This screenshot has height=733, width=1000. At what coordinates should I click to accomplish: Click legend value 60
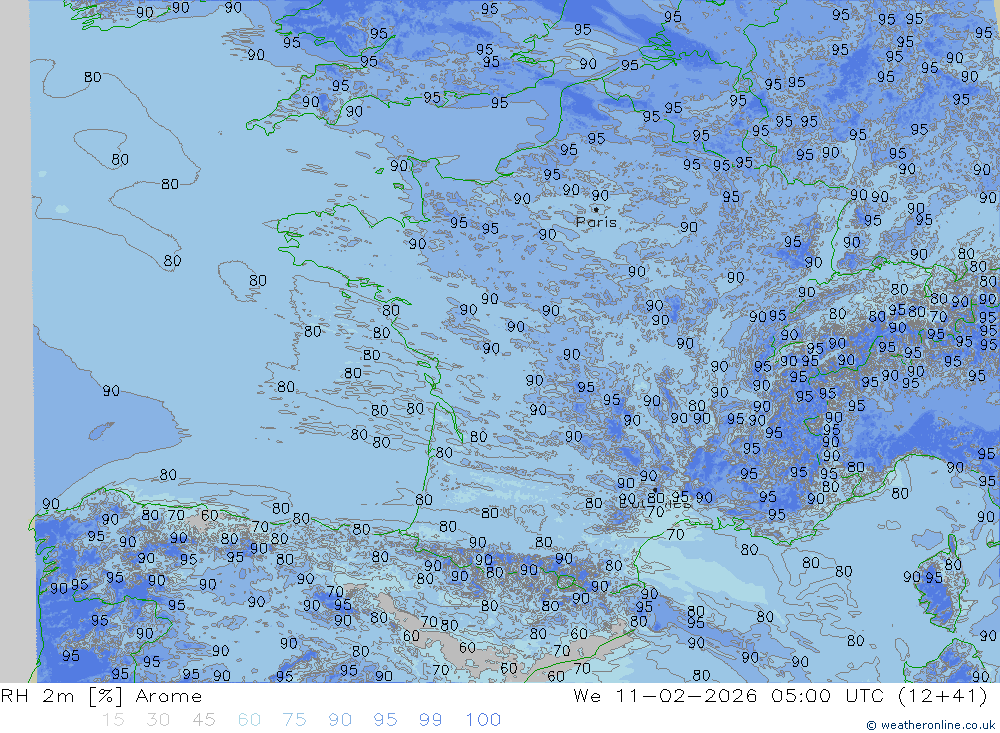pos(249,720)
